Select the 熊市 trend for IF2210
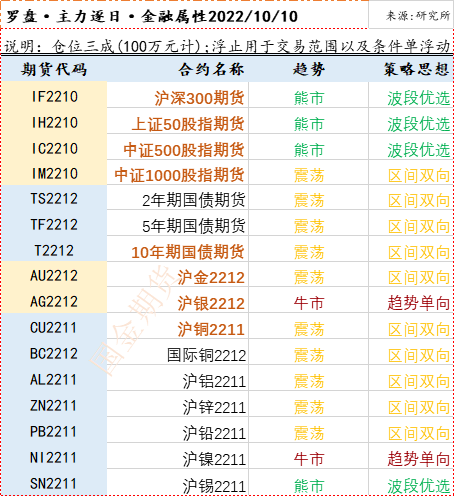 coord(309,98)
